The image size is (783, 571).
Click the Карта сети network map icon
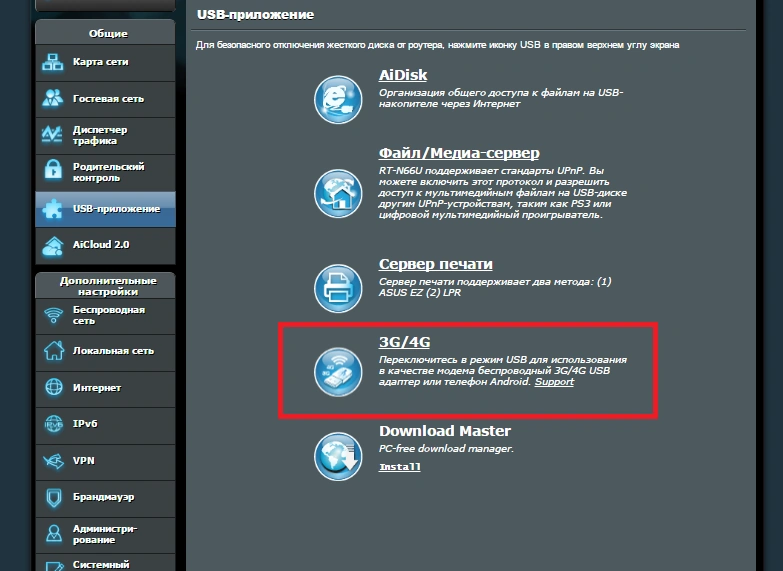(x=53, y=62)
